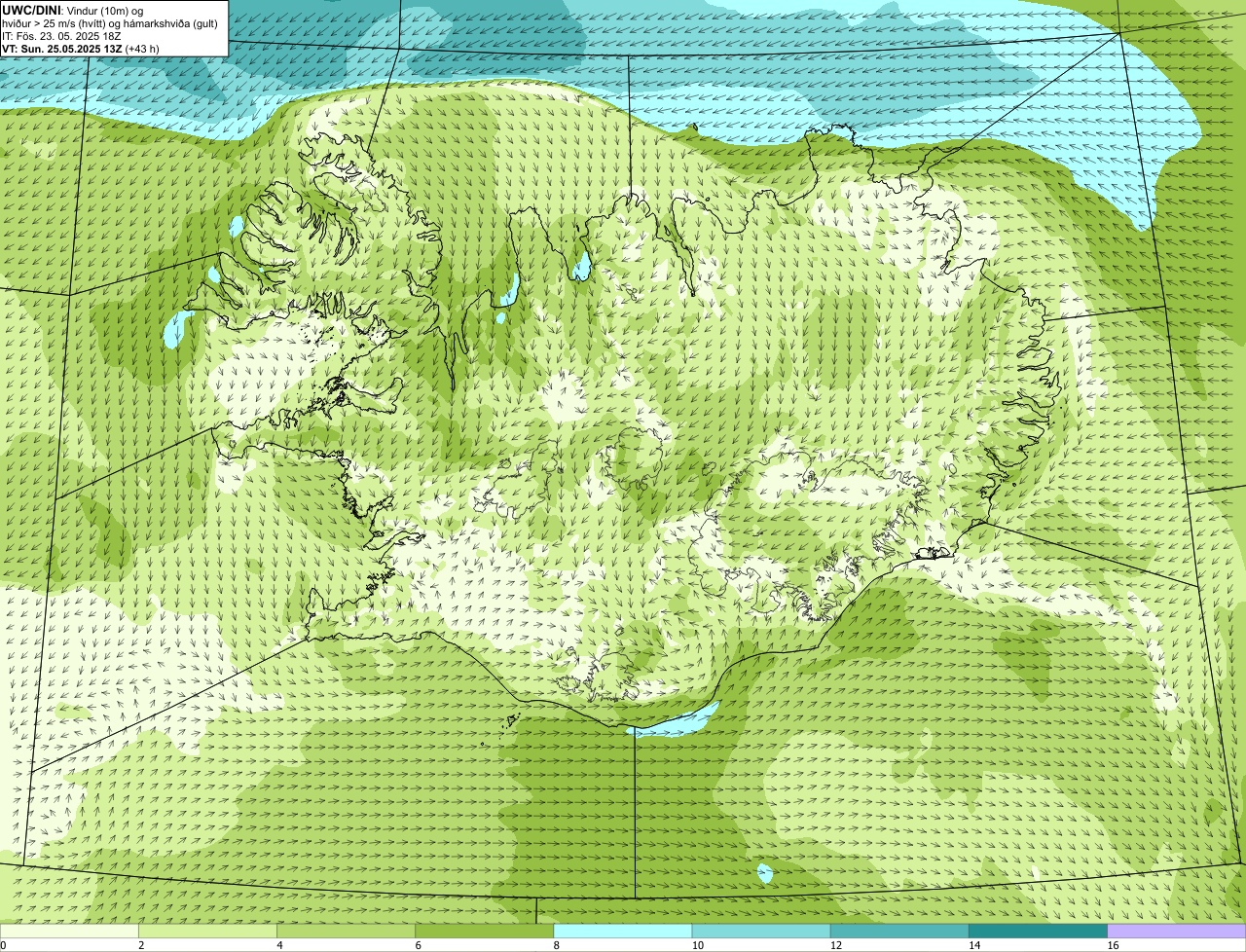
Task: Click the "IT: Fös. 23. 05. 2025 18Z" line
Action: [62, 35]
